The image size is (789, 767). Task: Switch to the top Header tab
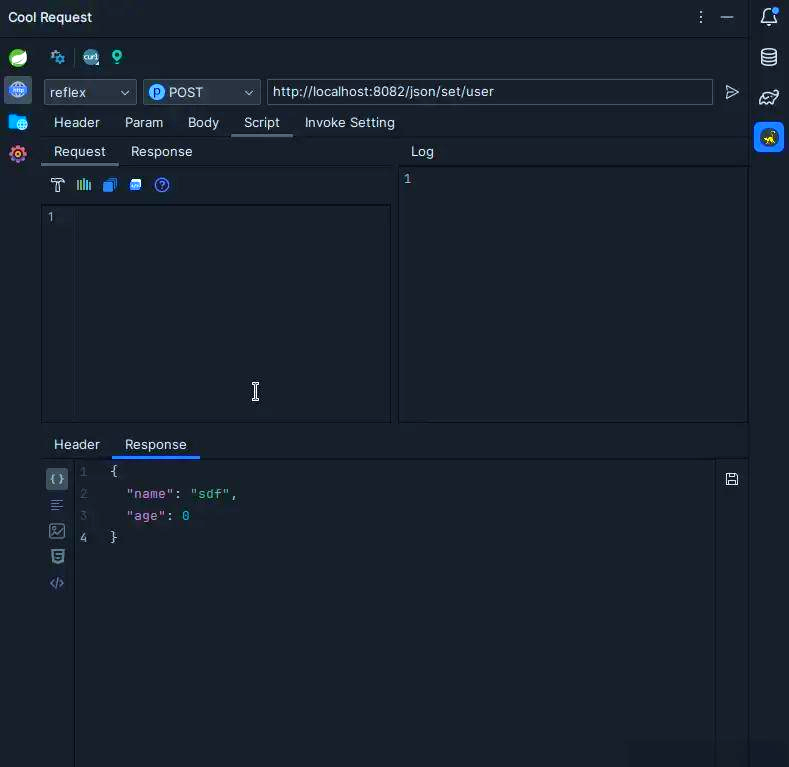tap(76, 122)
